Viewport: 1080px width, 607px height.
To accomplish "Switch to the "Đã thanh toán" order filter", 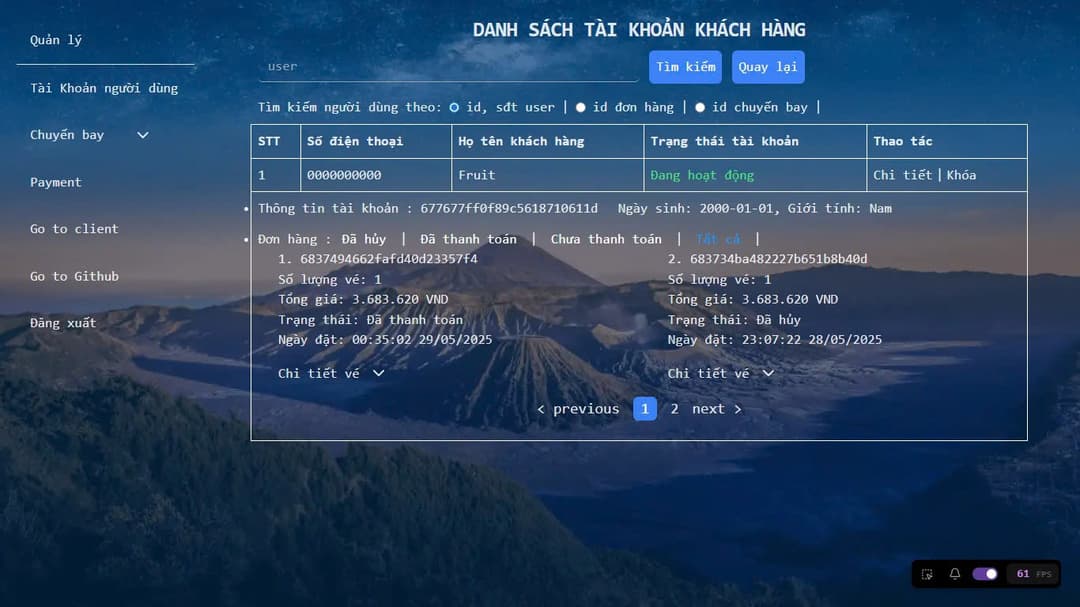I will 468,239.
